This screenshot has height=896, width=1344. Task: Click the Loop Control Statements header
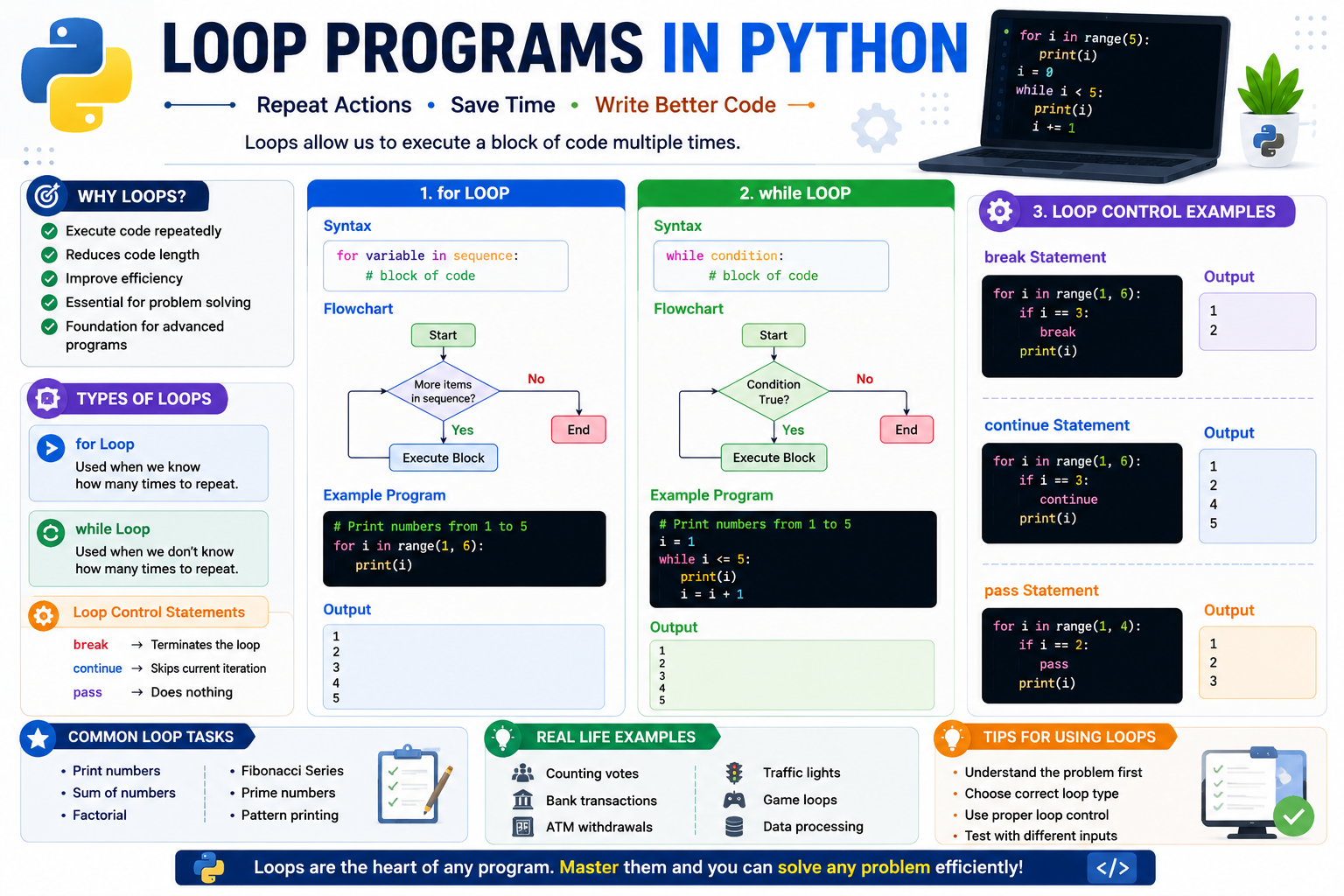(x=159, y=612)
